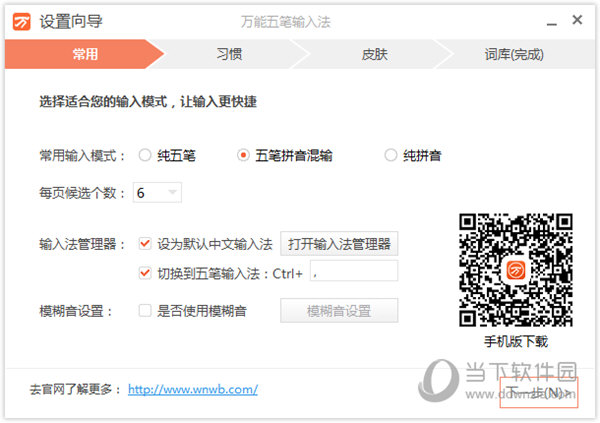Expand the 每页候选个数 dropdown
The width and height of the screenshot is (600, 423).
[x=157, y=193]
